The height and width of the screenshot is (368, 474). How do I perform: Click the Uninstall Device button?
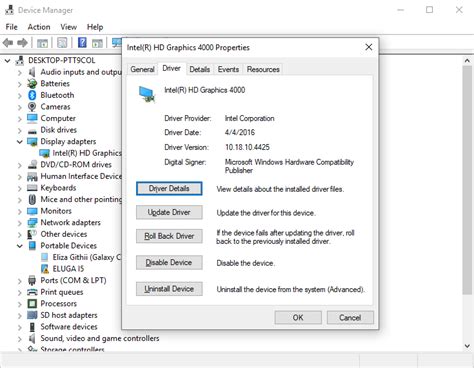(x=169, y=289)
